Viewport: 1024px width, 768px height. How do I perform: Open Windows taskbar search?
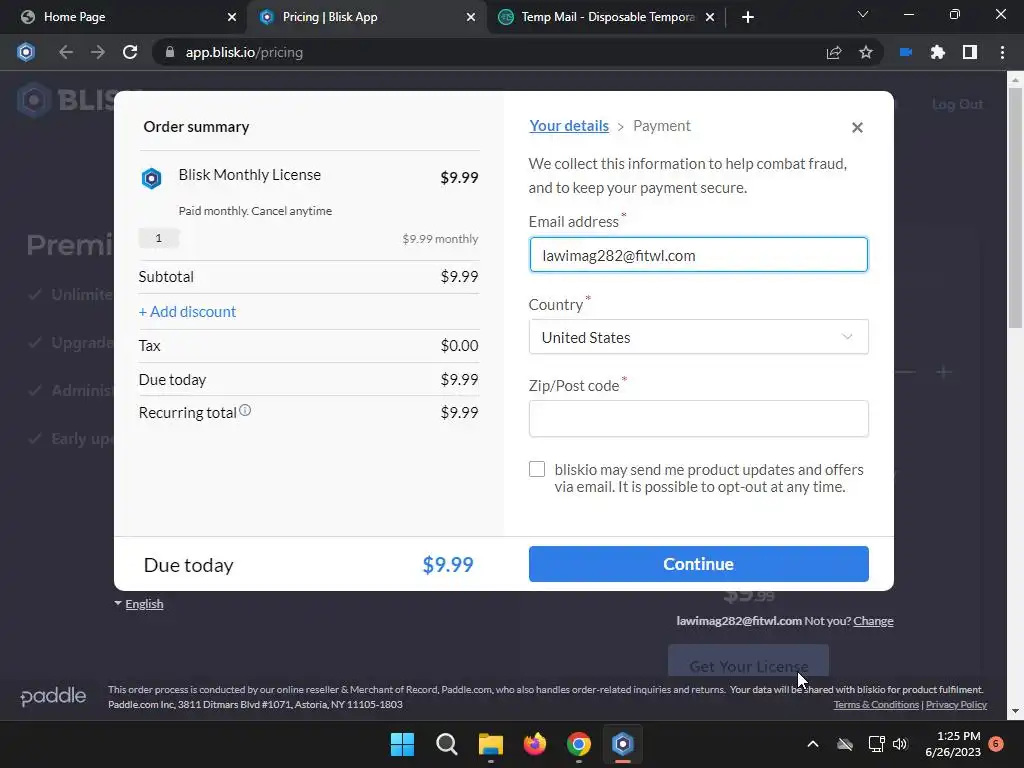point(447,744)
